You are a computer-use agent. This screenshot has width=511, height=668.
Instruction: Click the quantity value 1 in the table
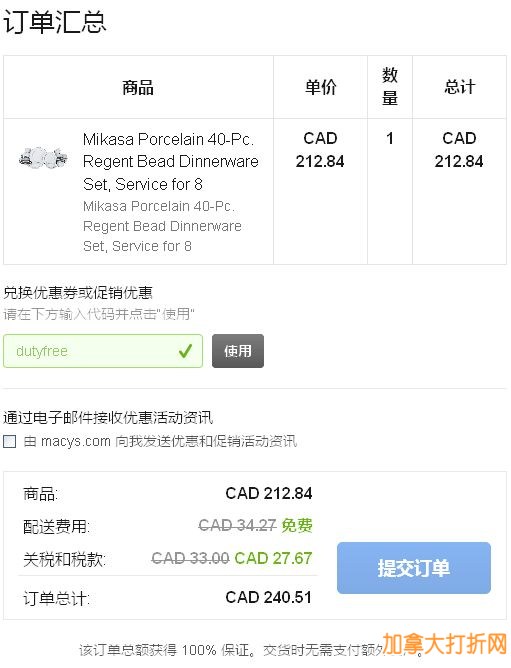(x=390, y=138)
